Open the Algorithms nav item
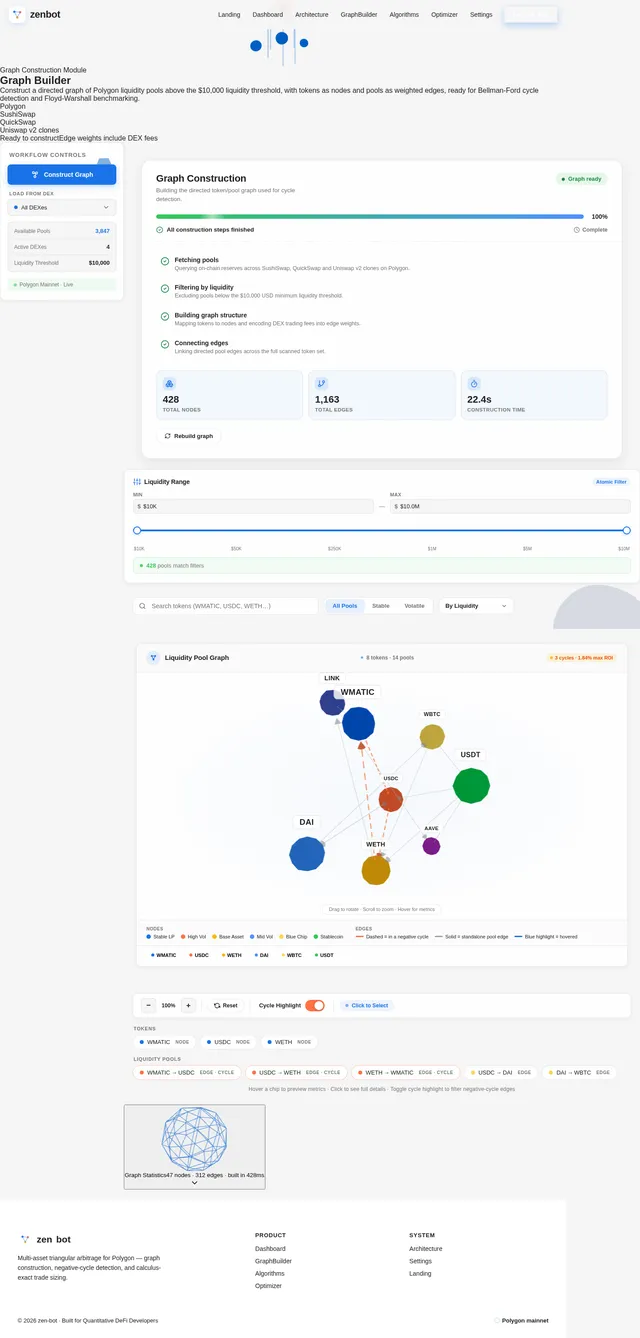640x1338 pixels. point(404,15)
